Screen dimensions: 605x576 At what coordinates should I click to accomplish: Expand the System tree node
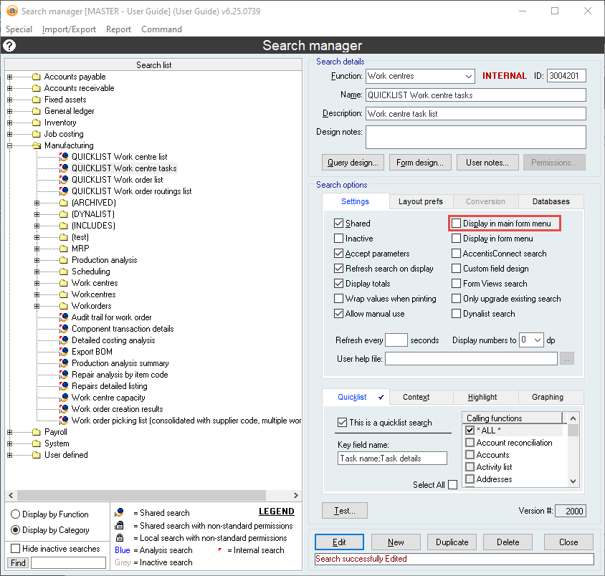coord(9,444)
